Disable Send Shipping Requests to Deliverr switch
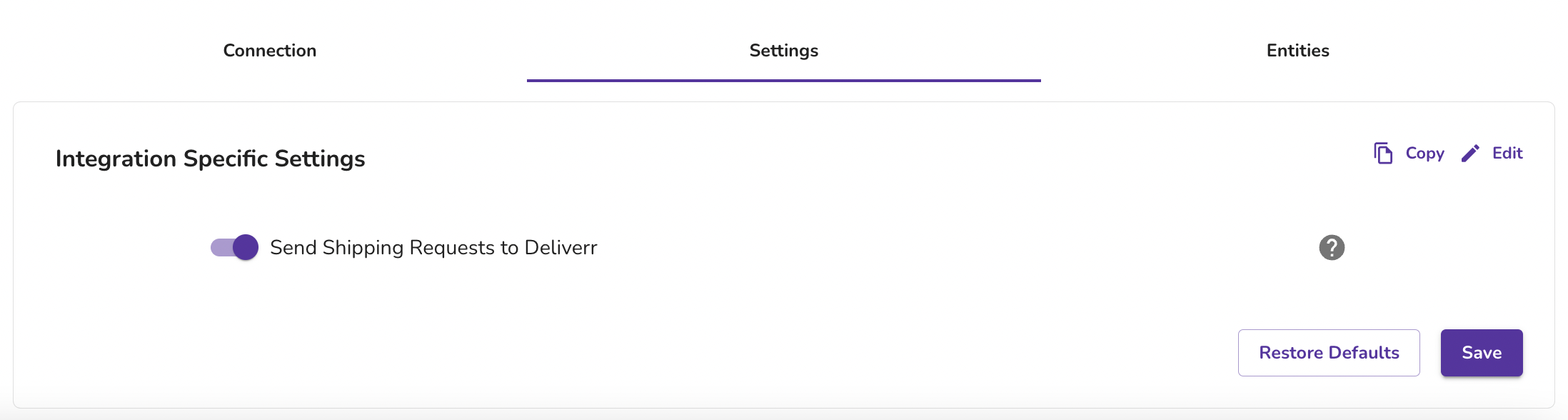The width and height of the screenshot is (1568, 420). click(x=234, y=248)
